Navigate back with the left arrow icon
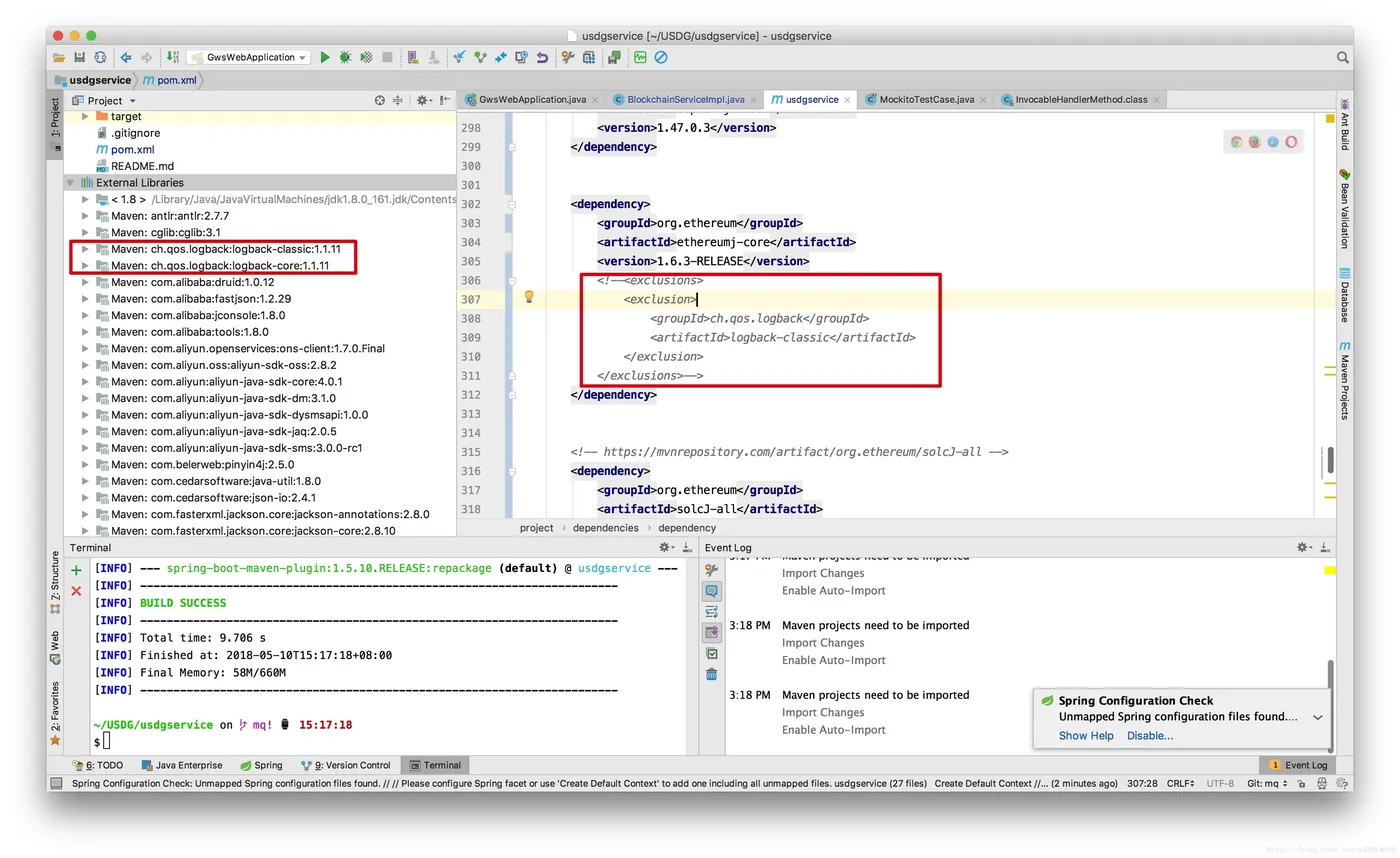1400x858 pixels. [126, 57]
